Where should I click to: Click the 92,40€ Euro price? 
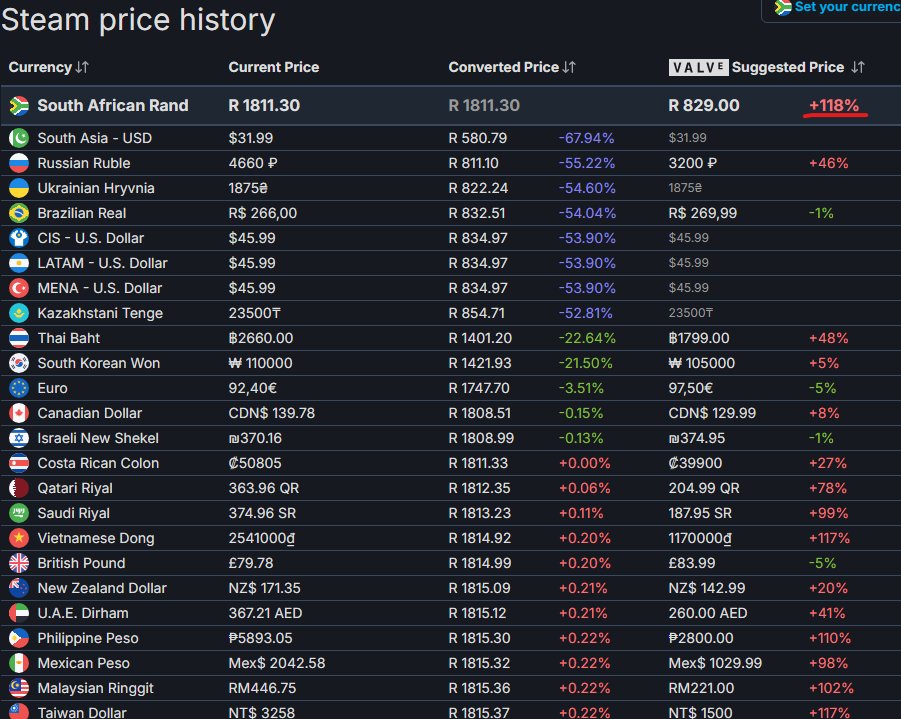(253, 389)
